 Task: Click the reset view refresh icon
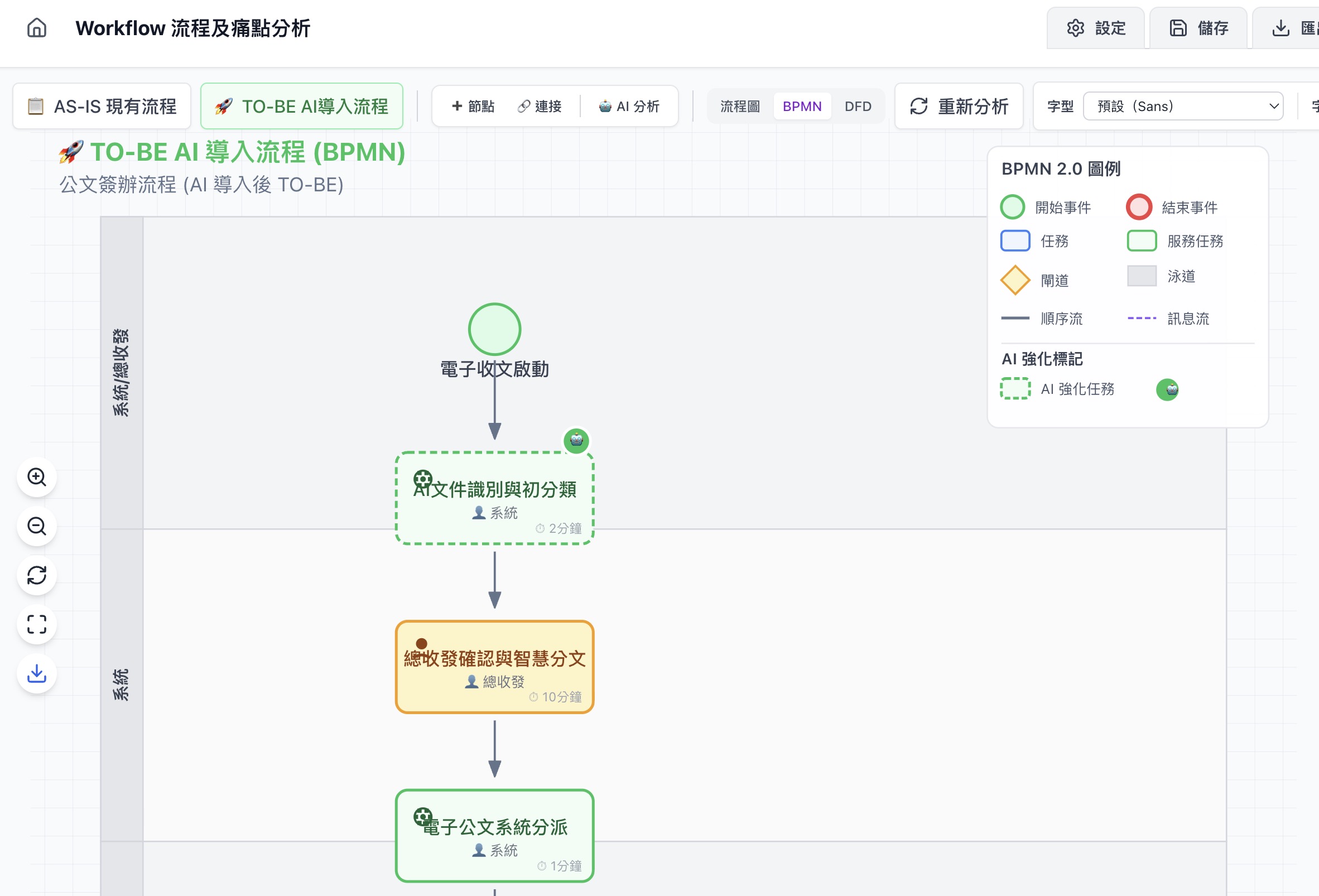click(36, 575)
